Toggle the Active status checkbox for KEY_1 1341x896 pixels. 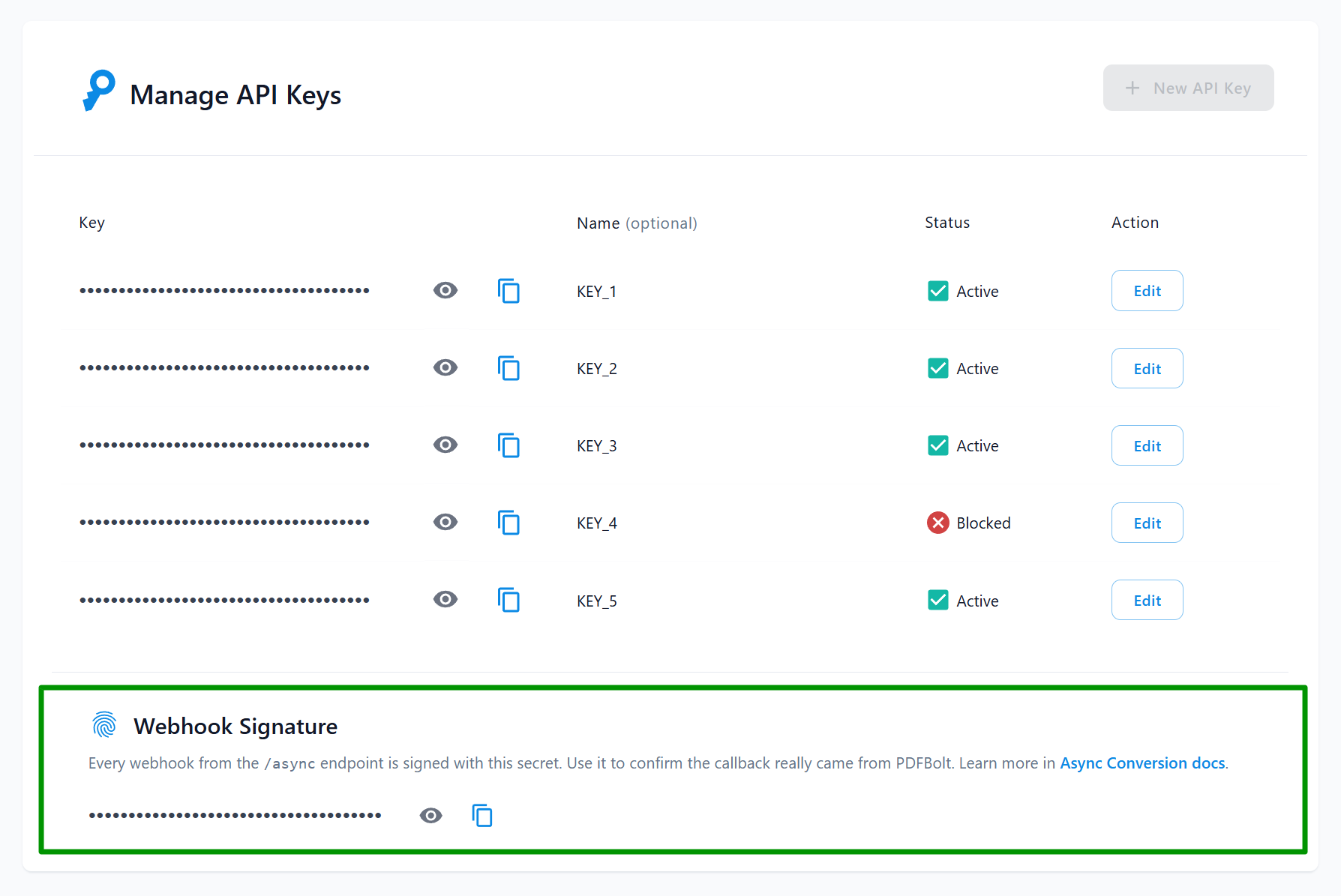pos(937,291)
